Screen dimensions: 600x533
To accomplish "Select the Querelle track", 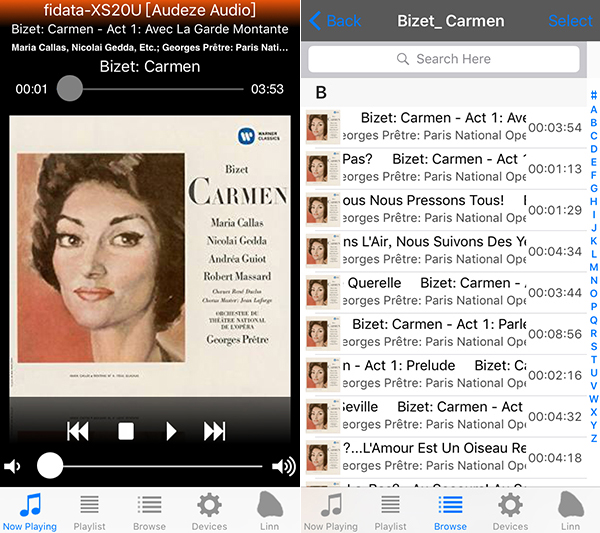I will (x=446, y=292).
